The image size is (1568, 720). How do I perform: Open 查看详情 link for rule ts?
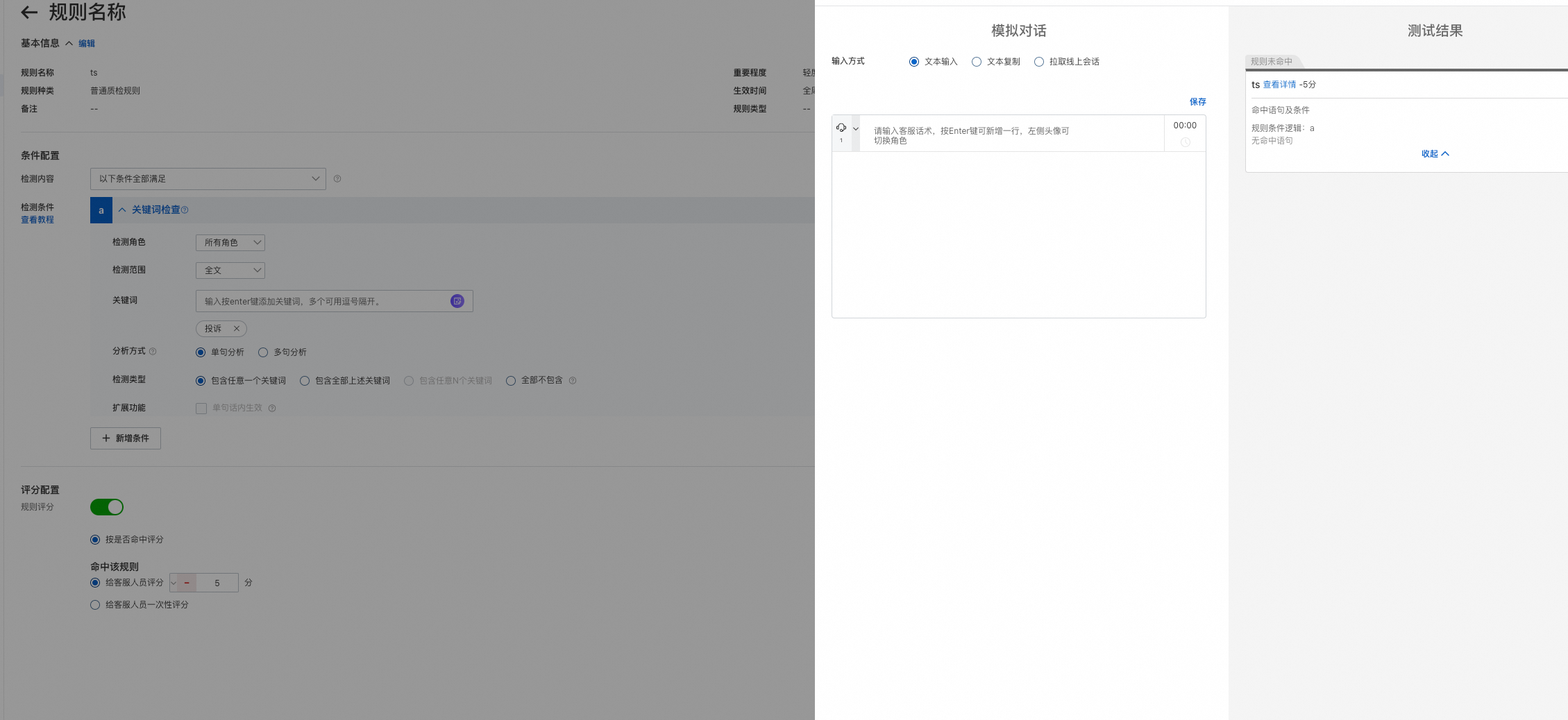tap(1279, 85)
